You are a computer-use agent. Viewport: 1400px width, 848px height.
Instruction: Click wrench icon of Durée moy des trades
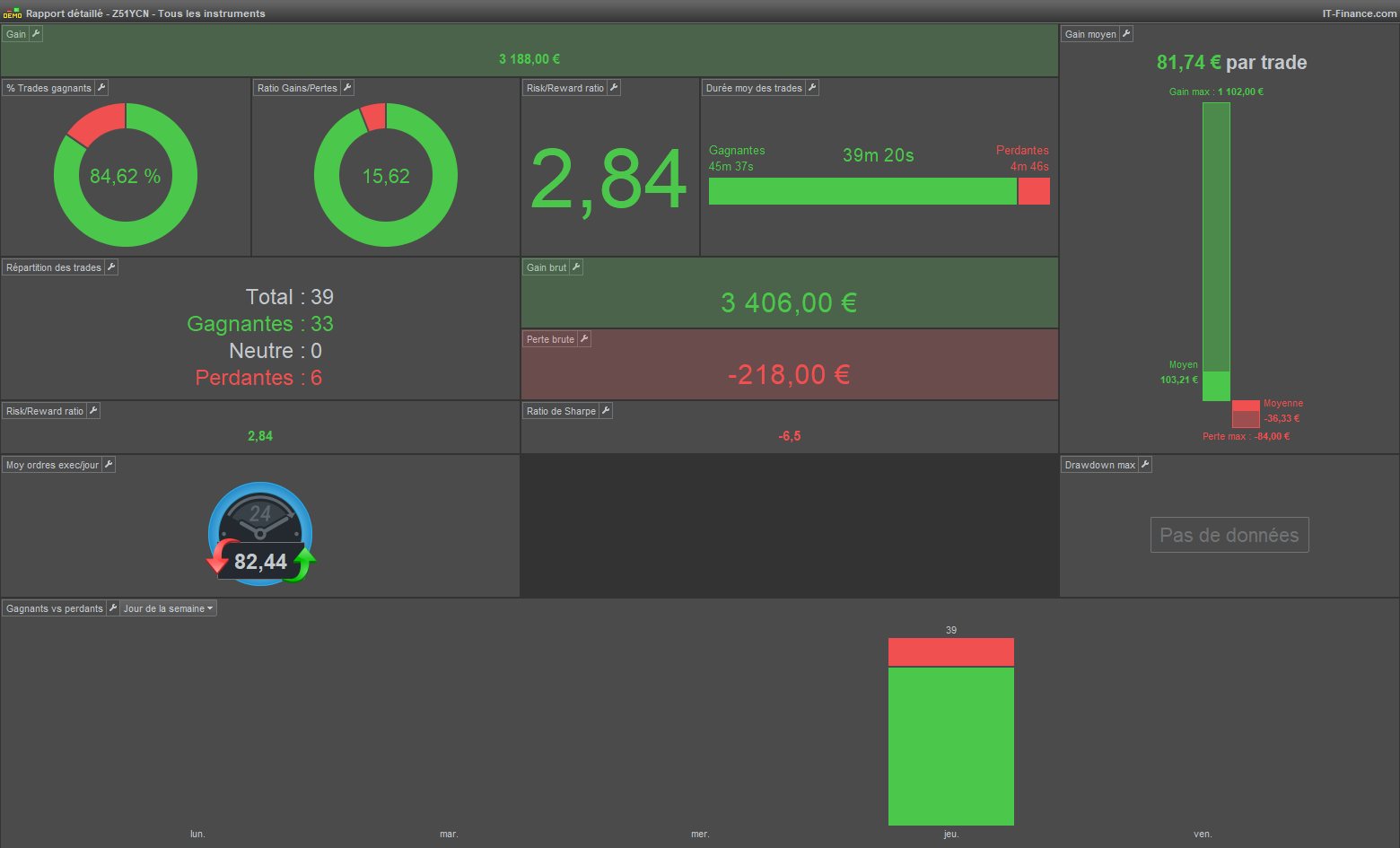point(812,88)
